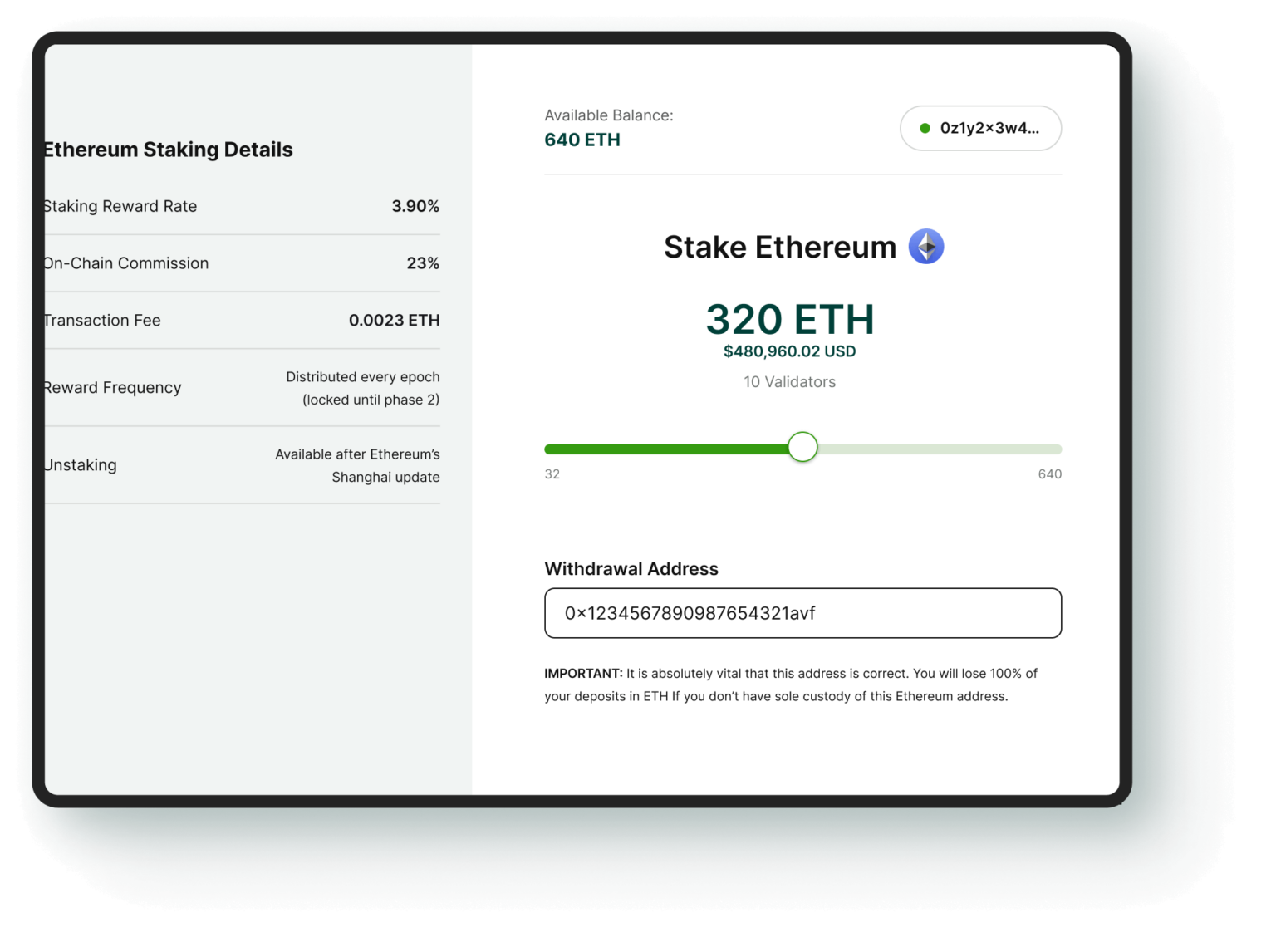Select the On-Chain Commission 23% value

(x=423, y=263)
